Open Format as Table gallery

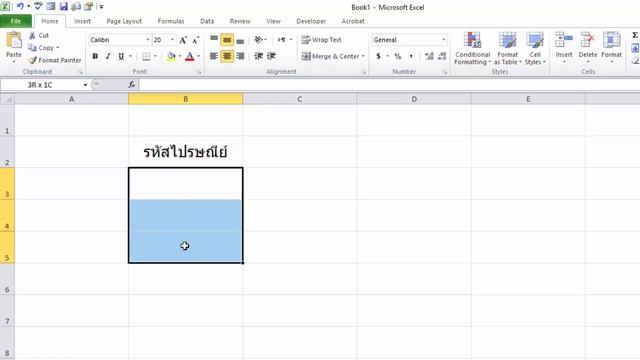click(507, 48)
